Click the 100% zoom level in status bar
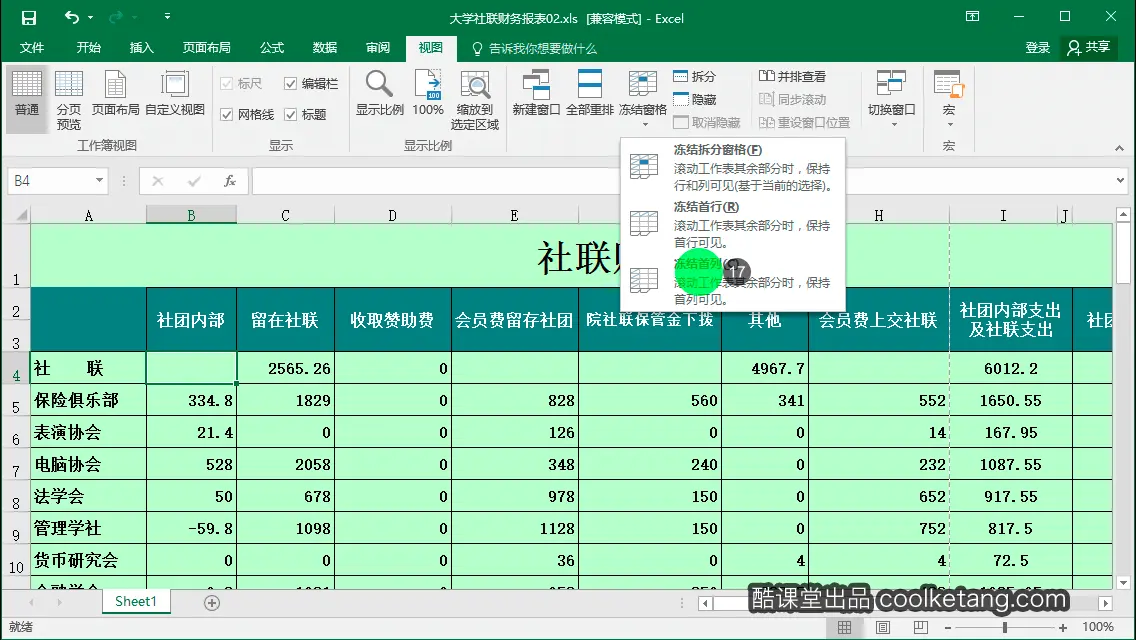1136x640 pixels. click(x=1098, y=627)
